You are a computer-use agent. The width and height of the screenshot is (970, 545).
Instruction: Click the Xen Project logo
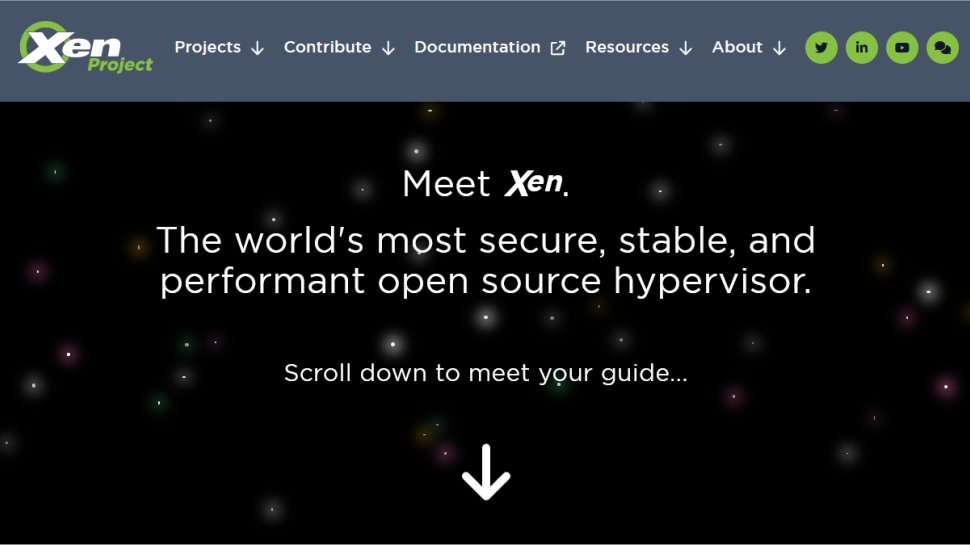click(x=85, y=47)
